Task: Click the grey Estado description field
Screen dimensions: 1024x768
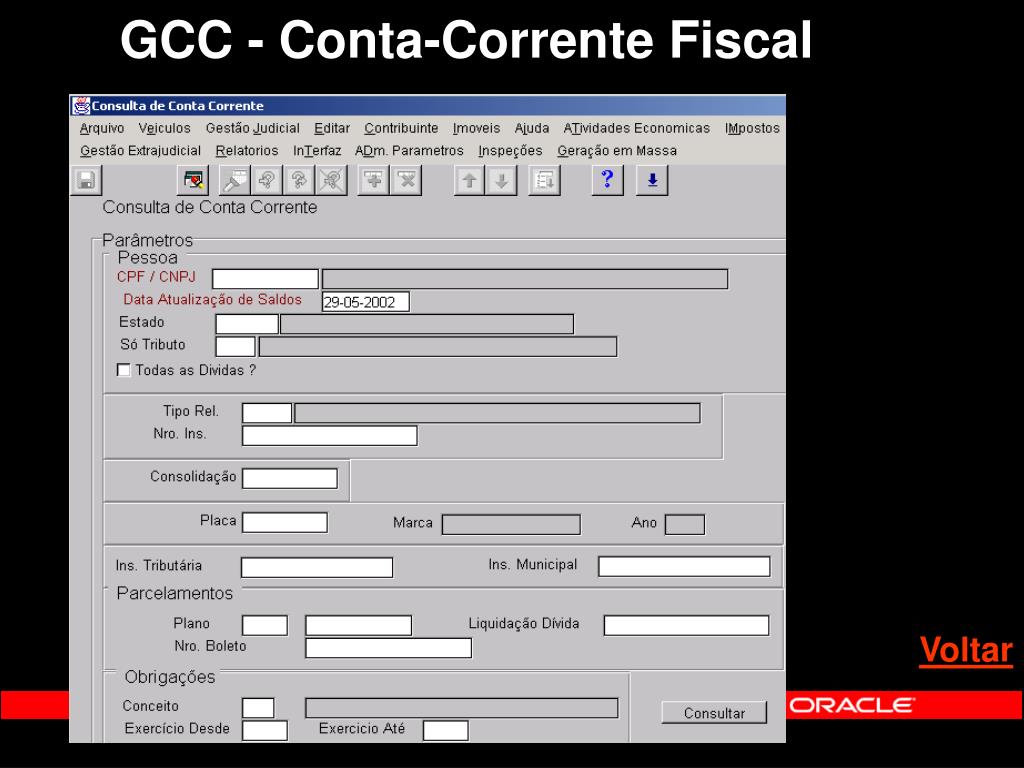Action: click(x=427, y=324)
